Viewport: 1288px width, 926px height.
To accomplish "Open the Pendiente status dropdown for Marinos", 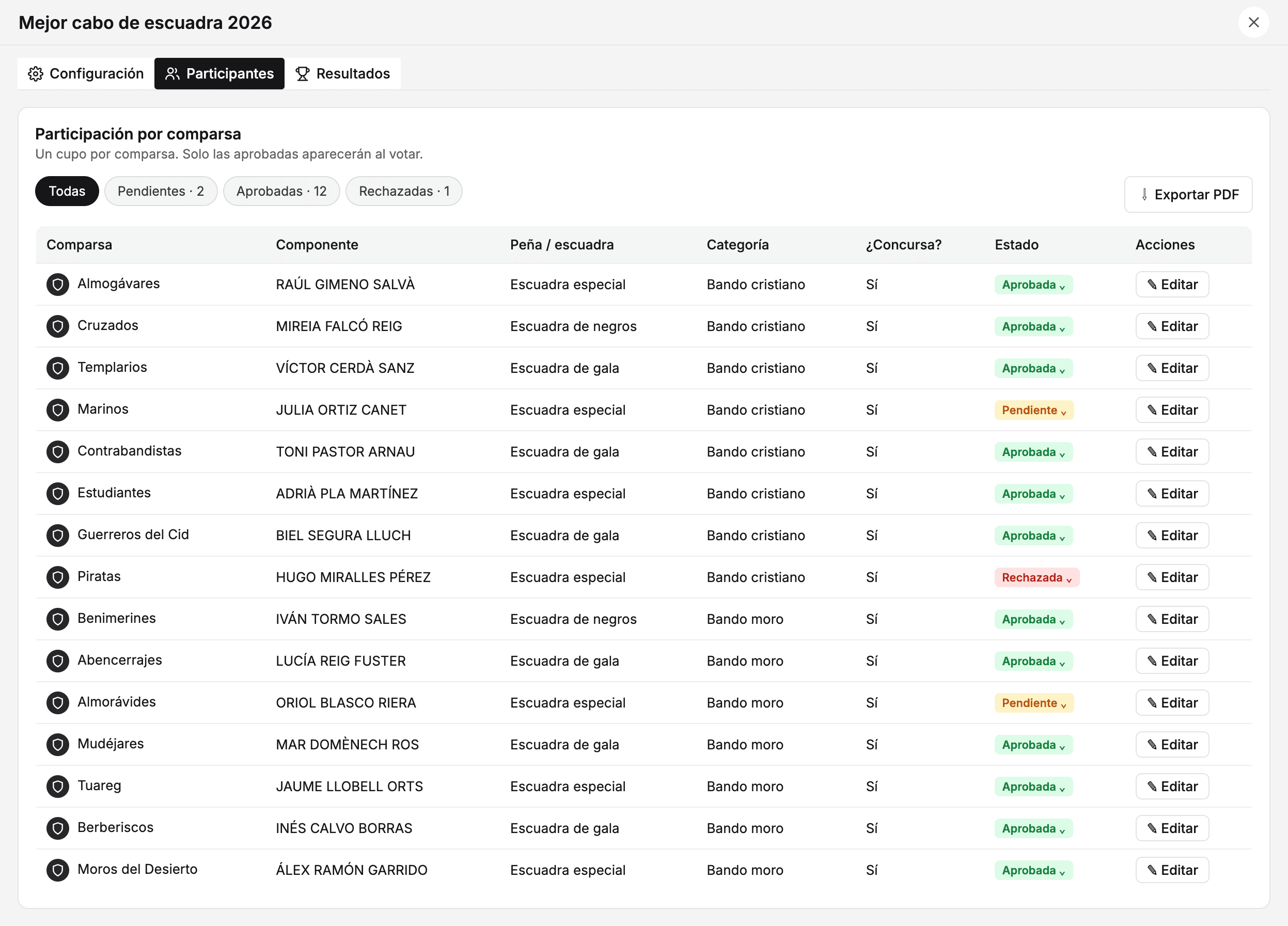I will tap(1033, 410).
